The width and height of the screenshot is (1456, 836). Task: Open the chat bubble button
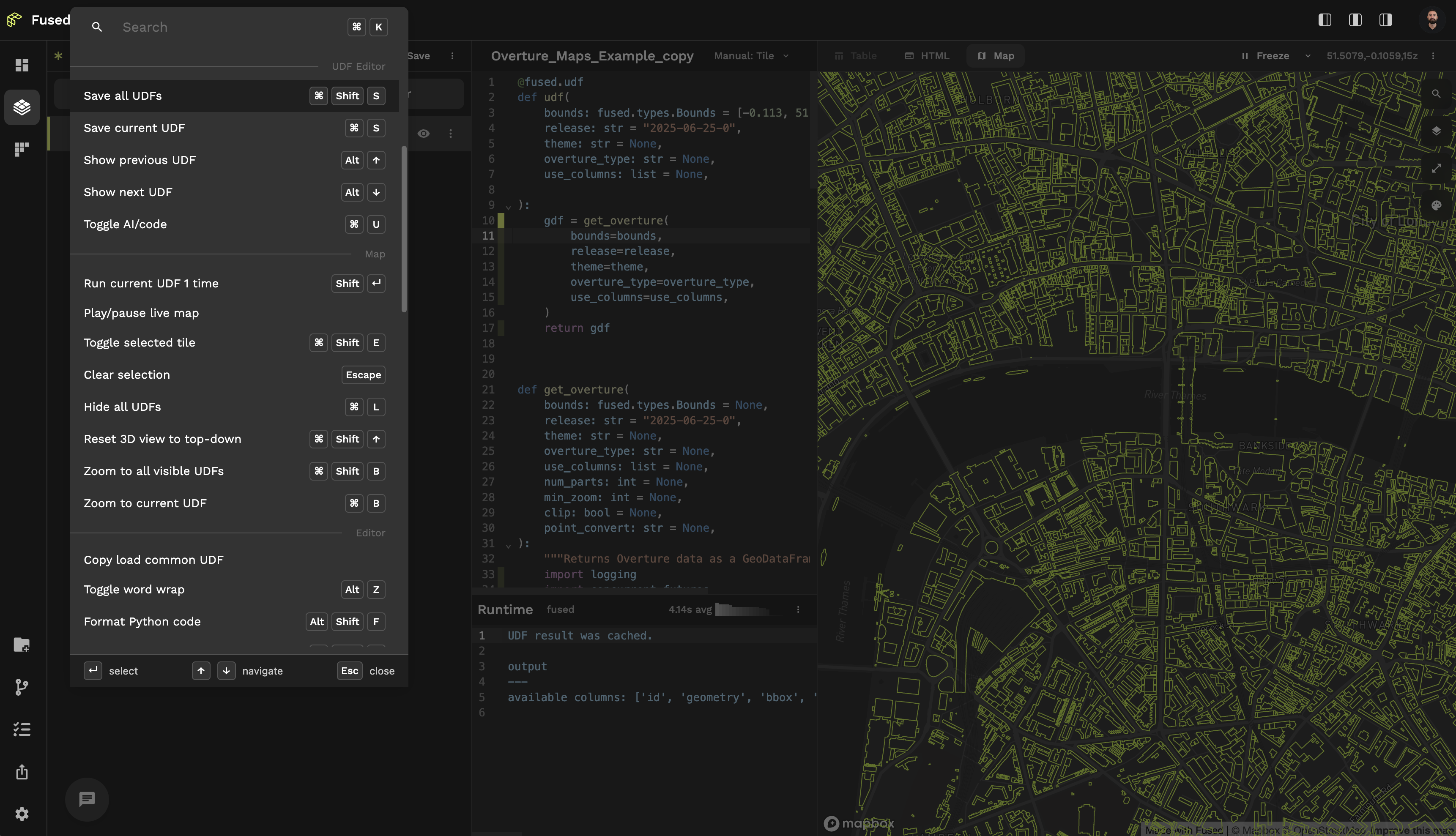click(87, 799)
